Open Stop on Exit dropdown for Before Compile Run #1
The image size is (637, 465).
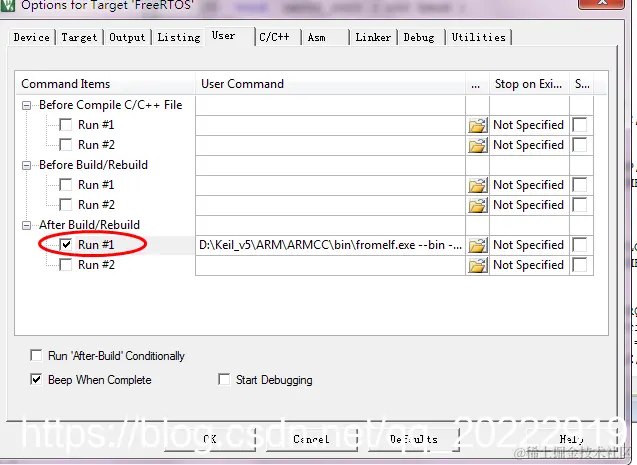coord(529,125)
